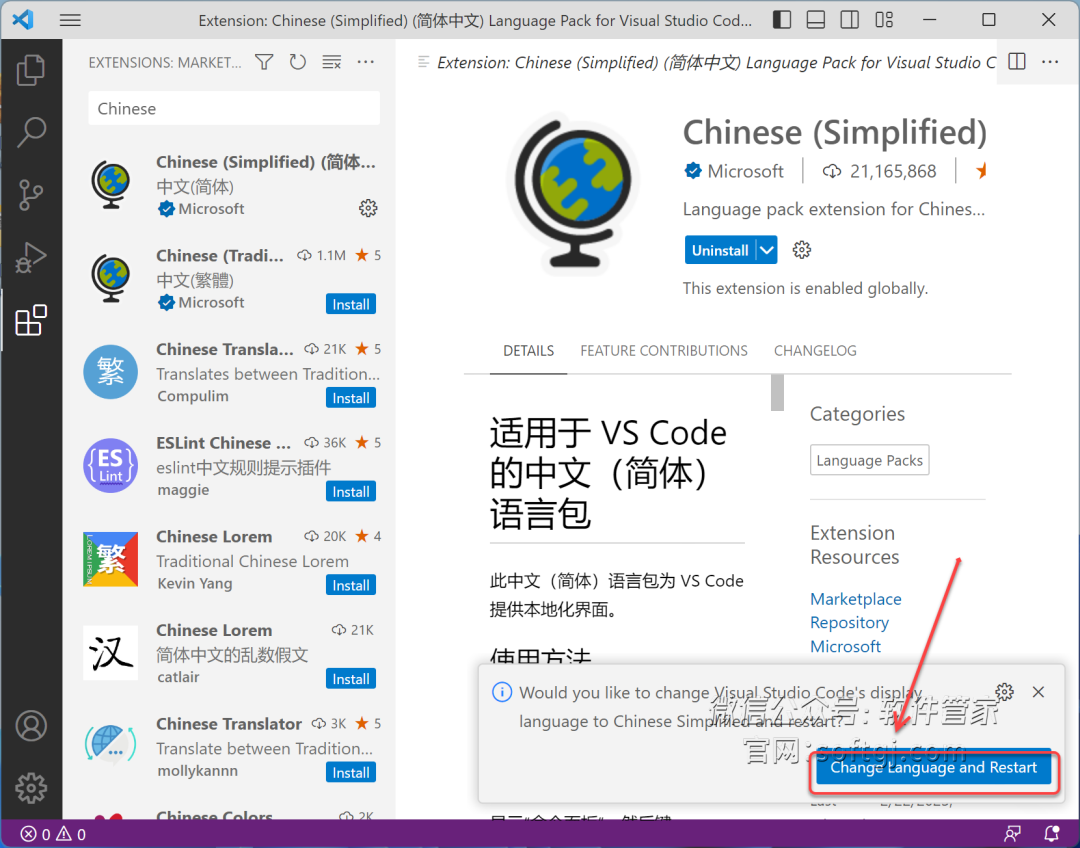Click the VS Code logo in title bar
The width and height of the screenshot is (1080, 848).
23,19
